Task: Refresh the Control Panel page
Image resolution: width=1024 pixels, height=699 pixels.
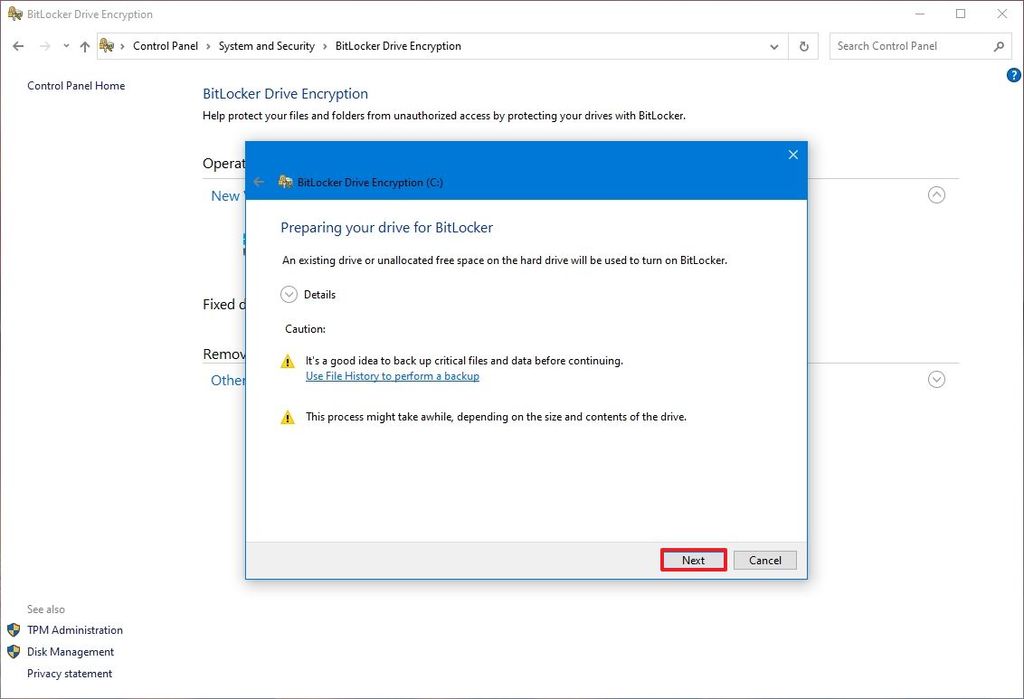Action: click(803, 46)
